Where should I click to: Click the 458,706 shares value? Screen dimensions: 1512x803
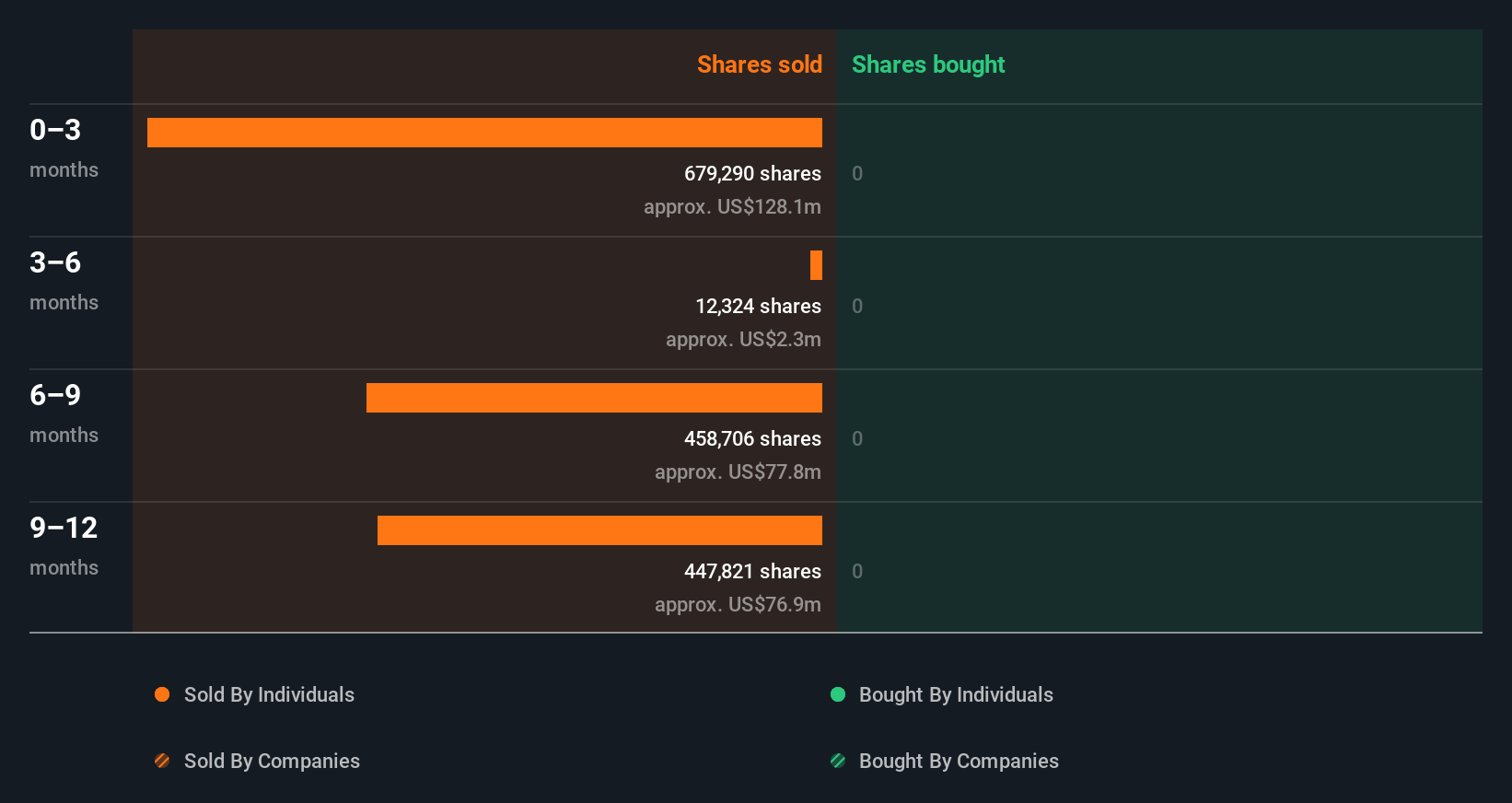tap(752, 438)
